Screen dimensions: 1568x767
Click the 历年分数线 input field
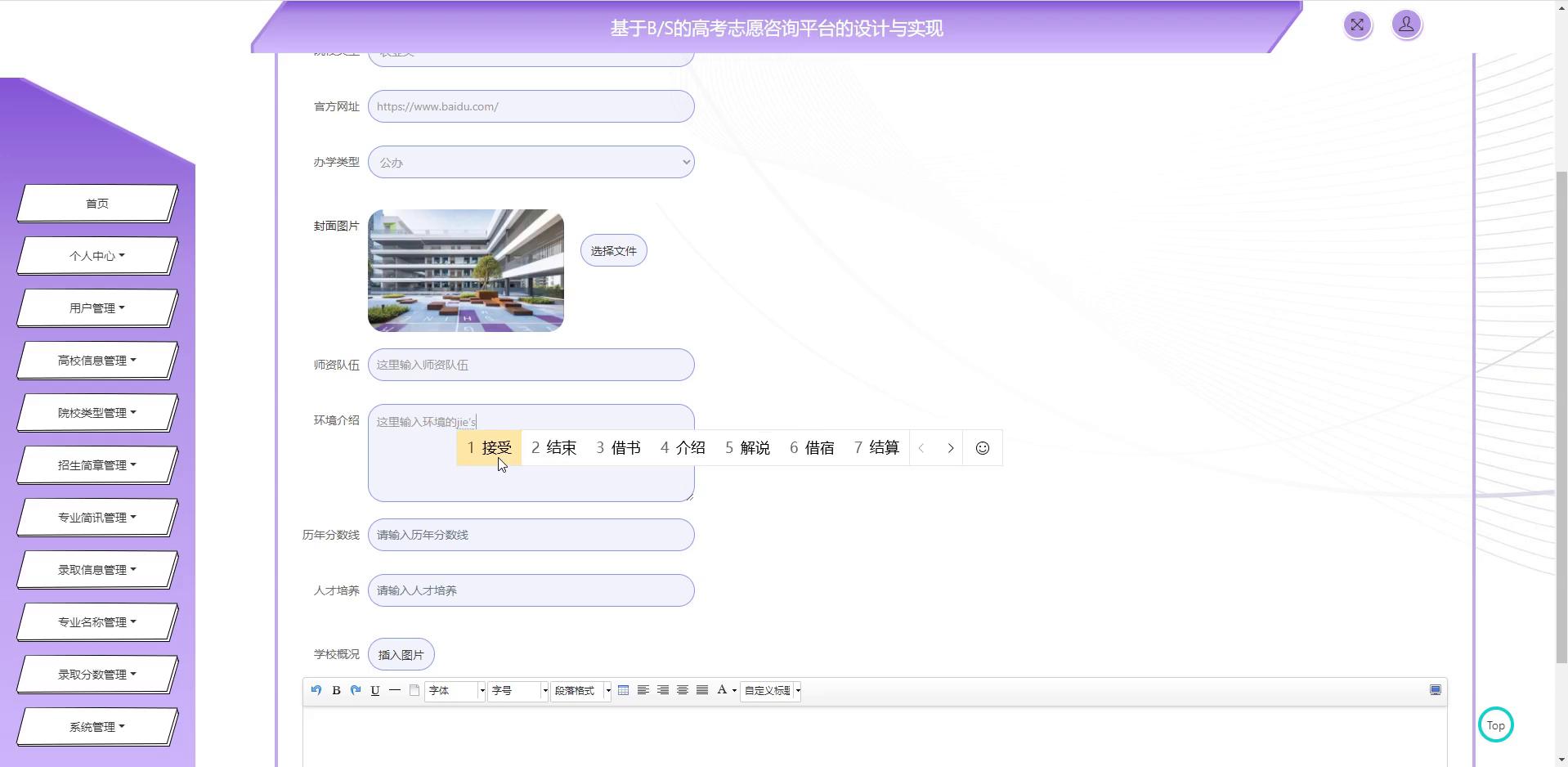point(531,535)
